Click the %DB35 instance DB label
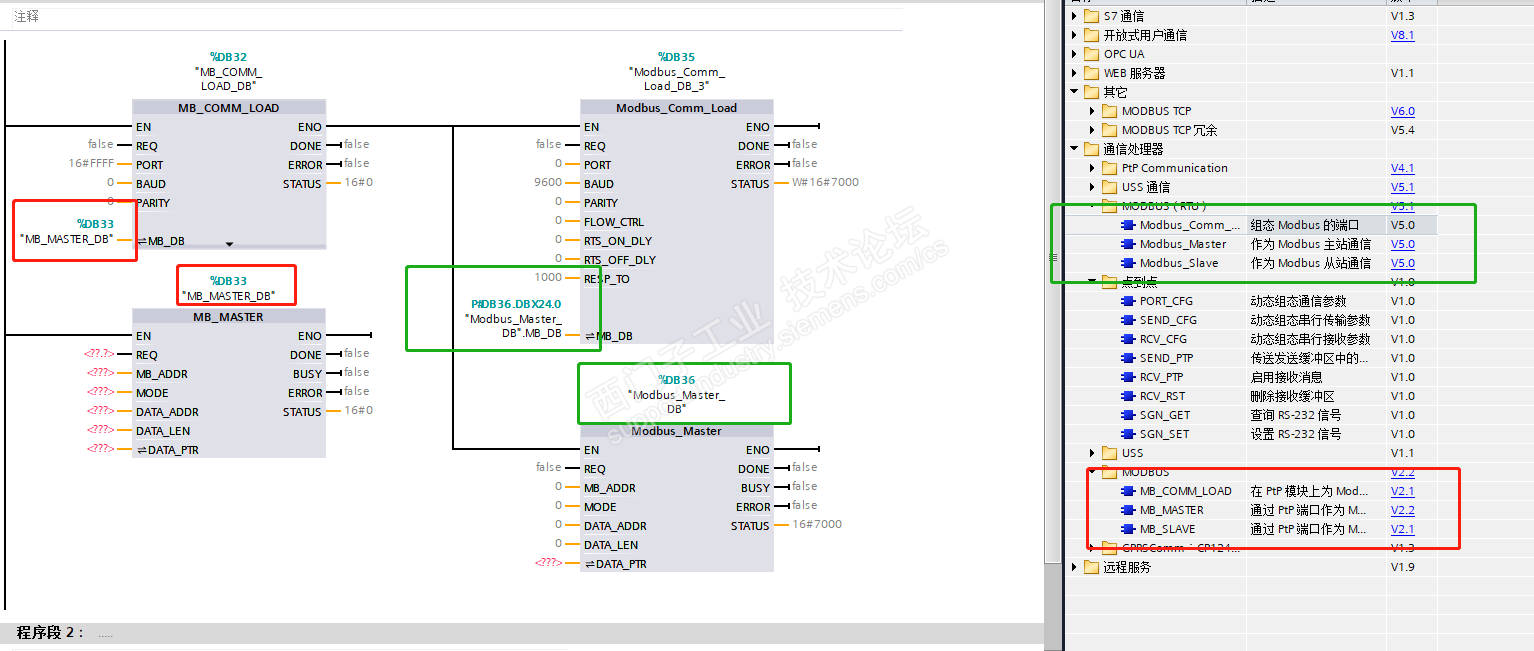Screen dimensions: 1534x651 [x=676, y=57]
